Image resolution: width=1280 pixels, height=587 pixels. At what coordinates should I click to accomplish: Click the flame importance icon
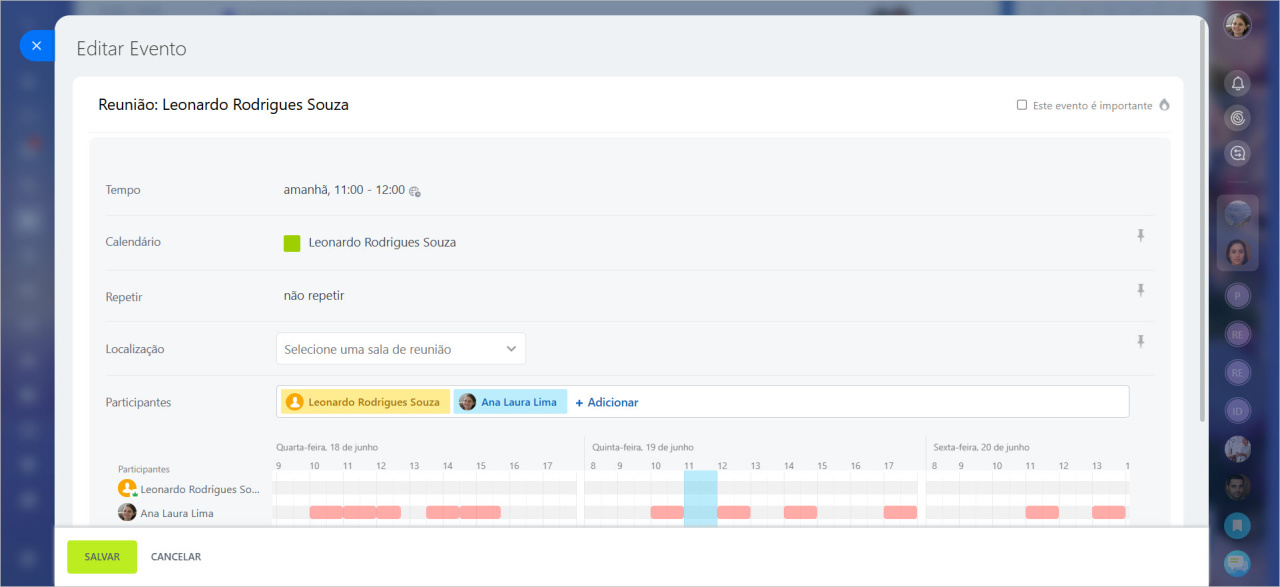[x=1164, y=105]
